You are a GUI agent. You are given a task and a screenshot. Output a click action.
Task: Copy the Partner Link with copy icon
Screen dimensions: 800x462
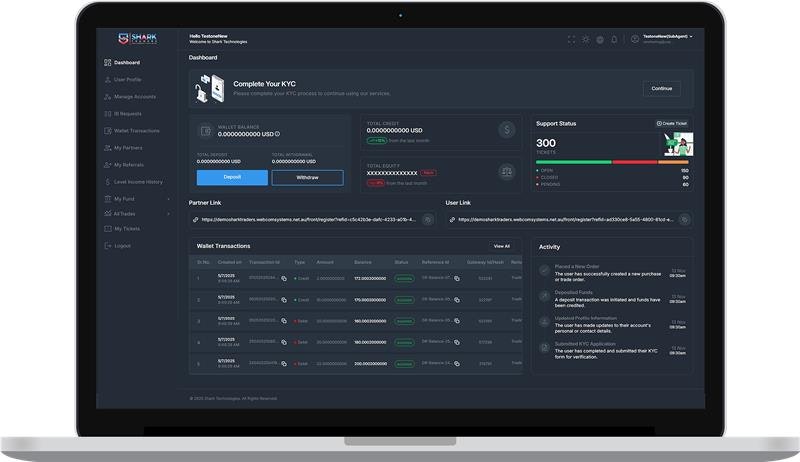point(428,220)
